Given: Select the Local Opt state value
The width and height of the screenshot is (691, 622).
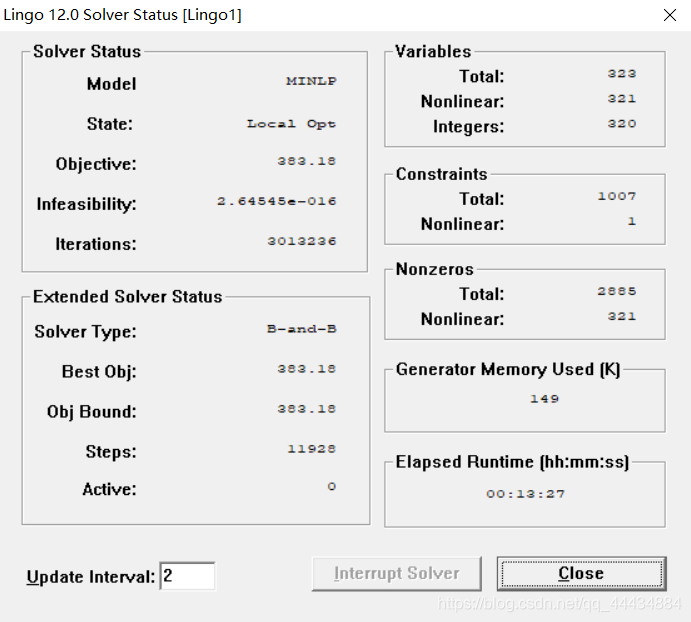Looking at the screenshot, I should 291,124.
